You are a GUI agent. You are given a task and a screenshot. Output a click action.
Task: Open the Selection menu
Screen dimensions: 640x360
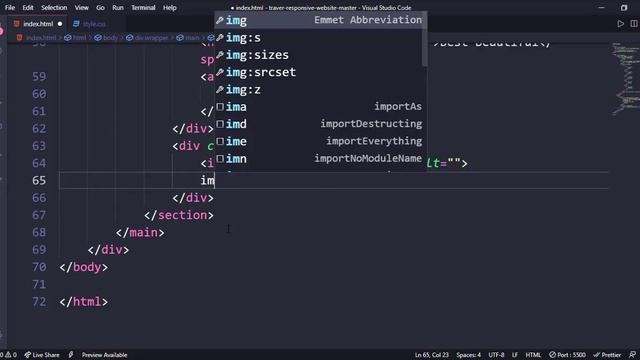54,7
